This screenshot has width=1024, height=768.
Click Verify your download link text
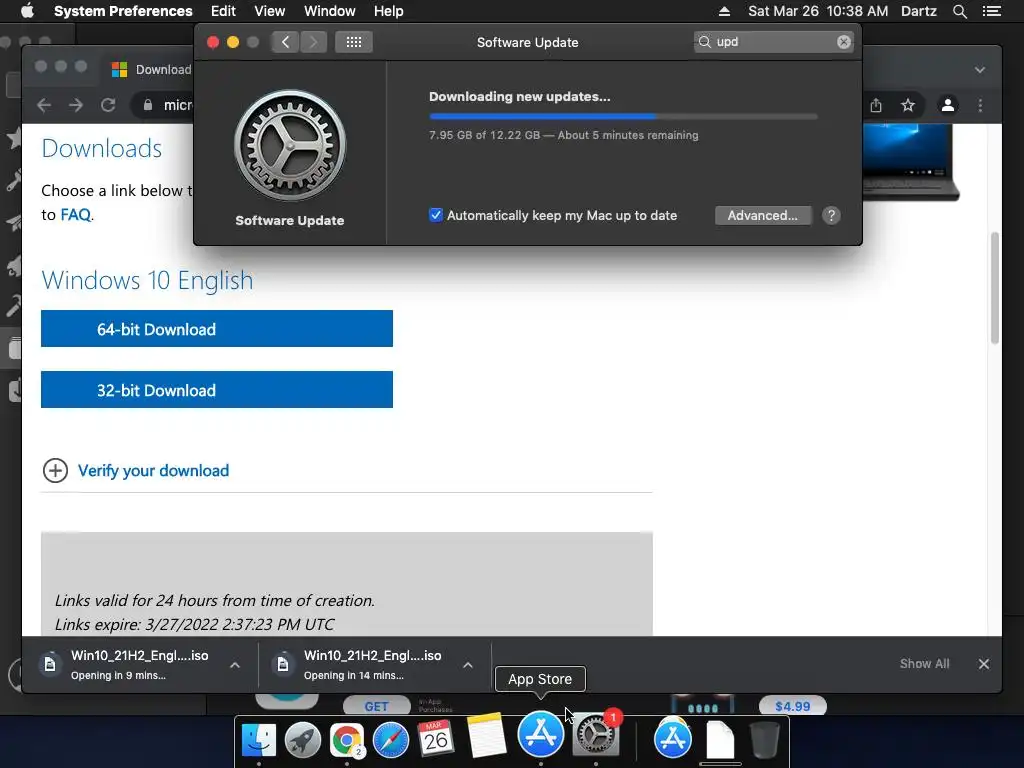point(153,471)
